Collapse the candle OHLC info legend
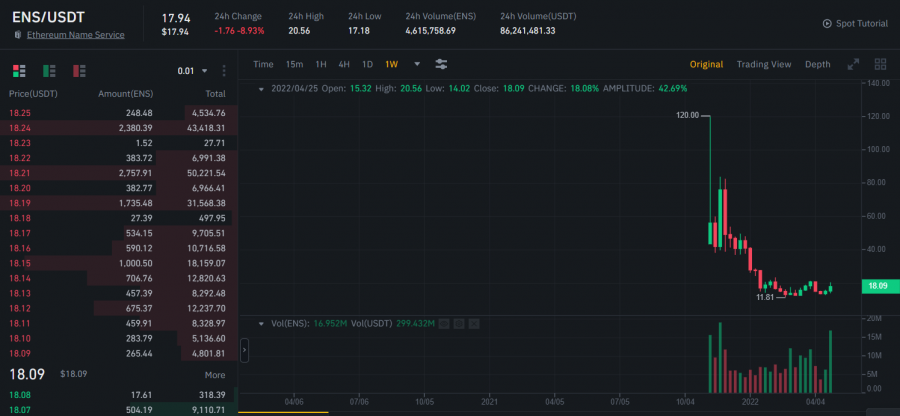The height and width of the screenshot is (416, 900). point(262,89)
